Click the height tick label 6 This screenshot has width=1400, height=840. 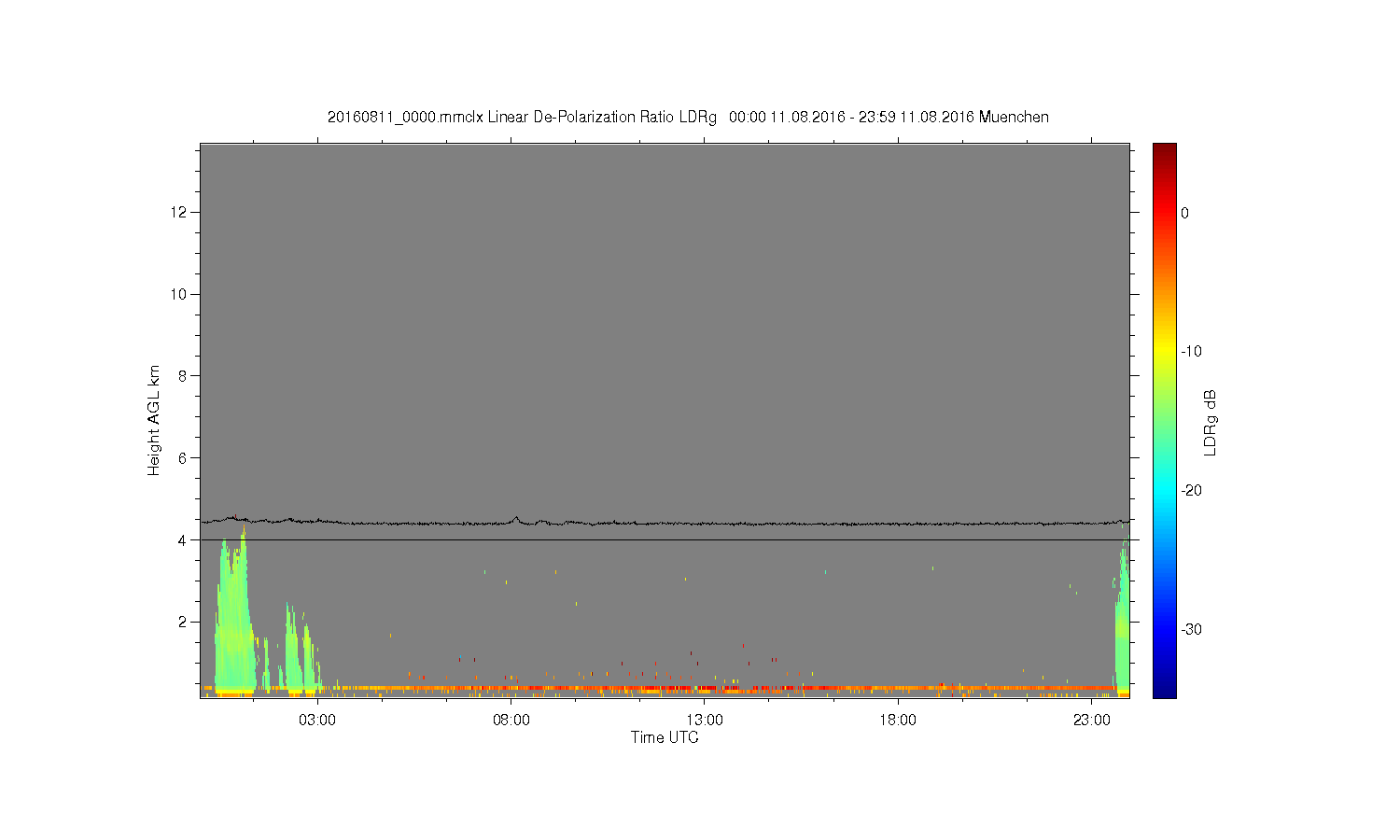pyautogui.click(x=184, y=458)
